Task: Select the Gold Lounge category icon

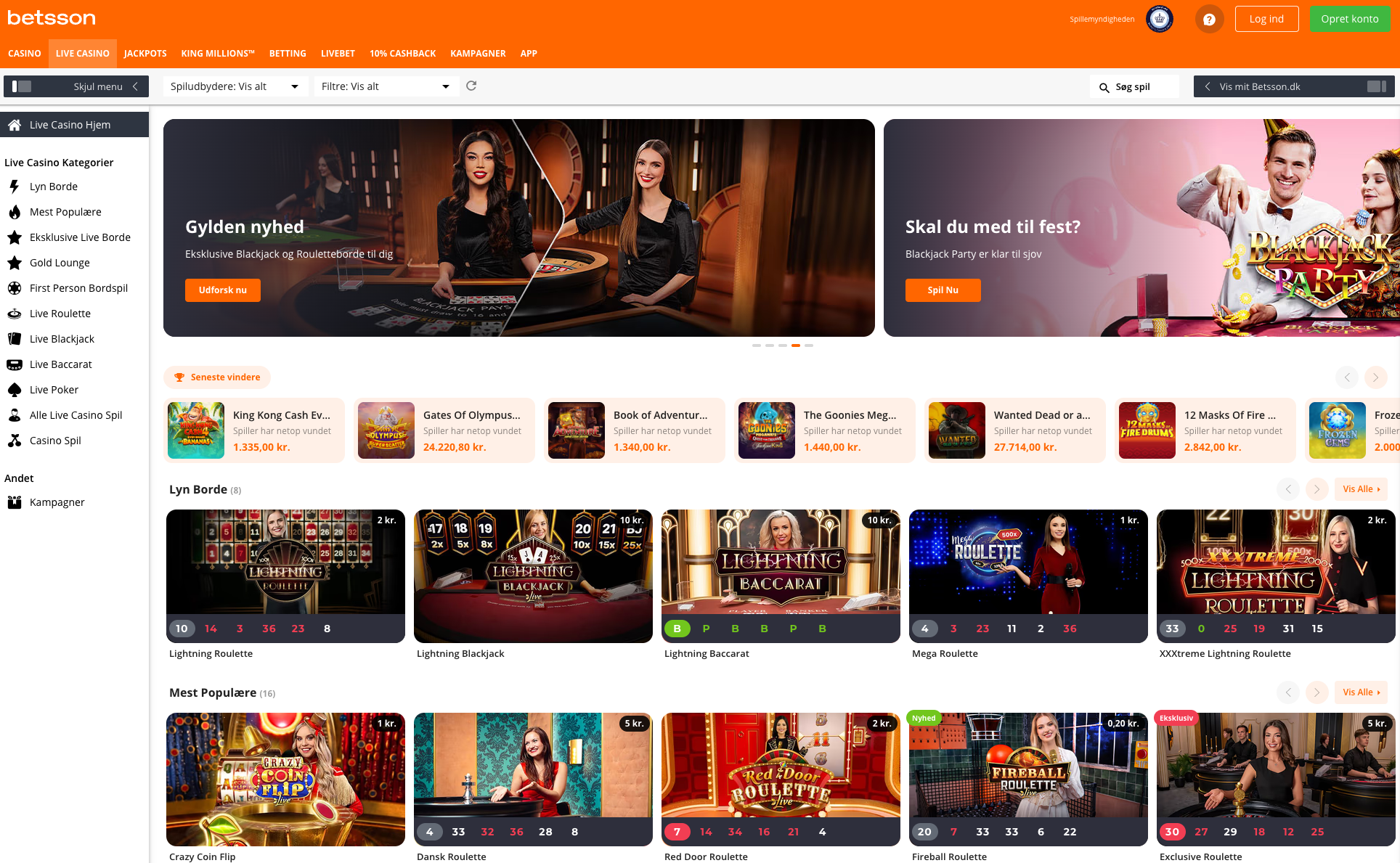Action: (x=15, y=263)
